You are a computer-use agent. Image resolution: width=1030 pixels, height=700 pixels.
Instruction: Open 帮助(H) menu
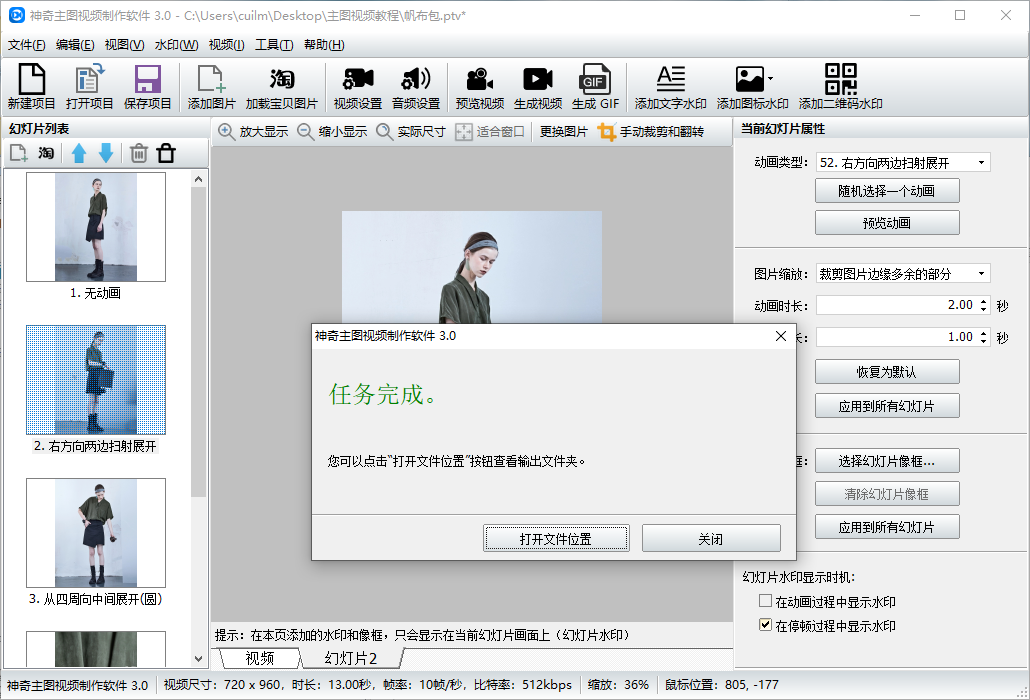(324, 45)
